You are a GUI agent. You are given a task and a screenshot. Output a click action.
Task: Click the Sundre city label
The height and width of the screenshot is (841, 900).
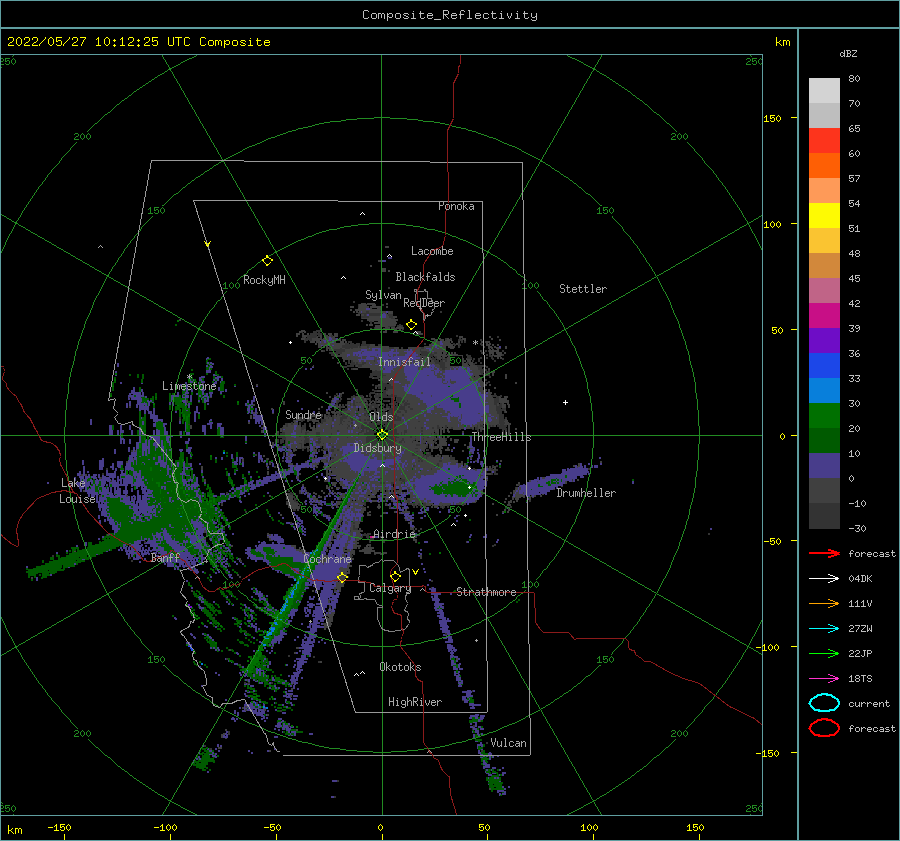point(303,414)
